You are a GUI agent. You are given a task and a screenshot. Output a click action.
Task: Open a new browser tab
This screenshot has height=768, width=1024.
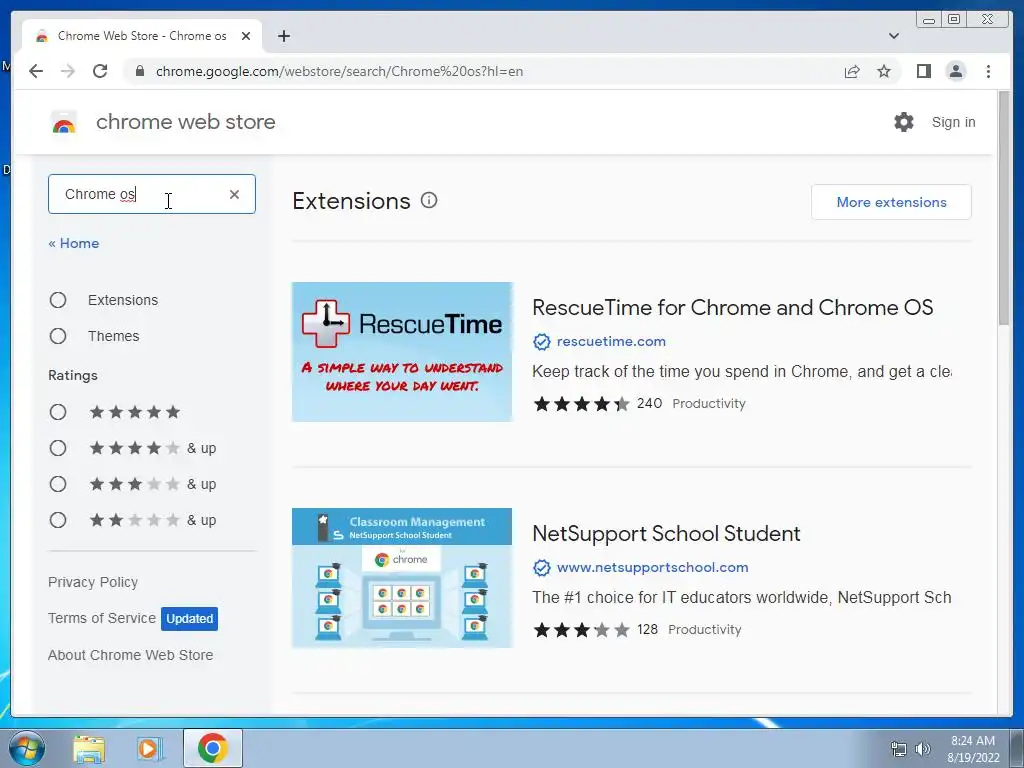[283, 36]
